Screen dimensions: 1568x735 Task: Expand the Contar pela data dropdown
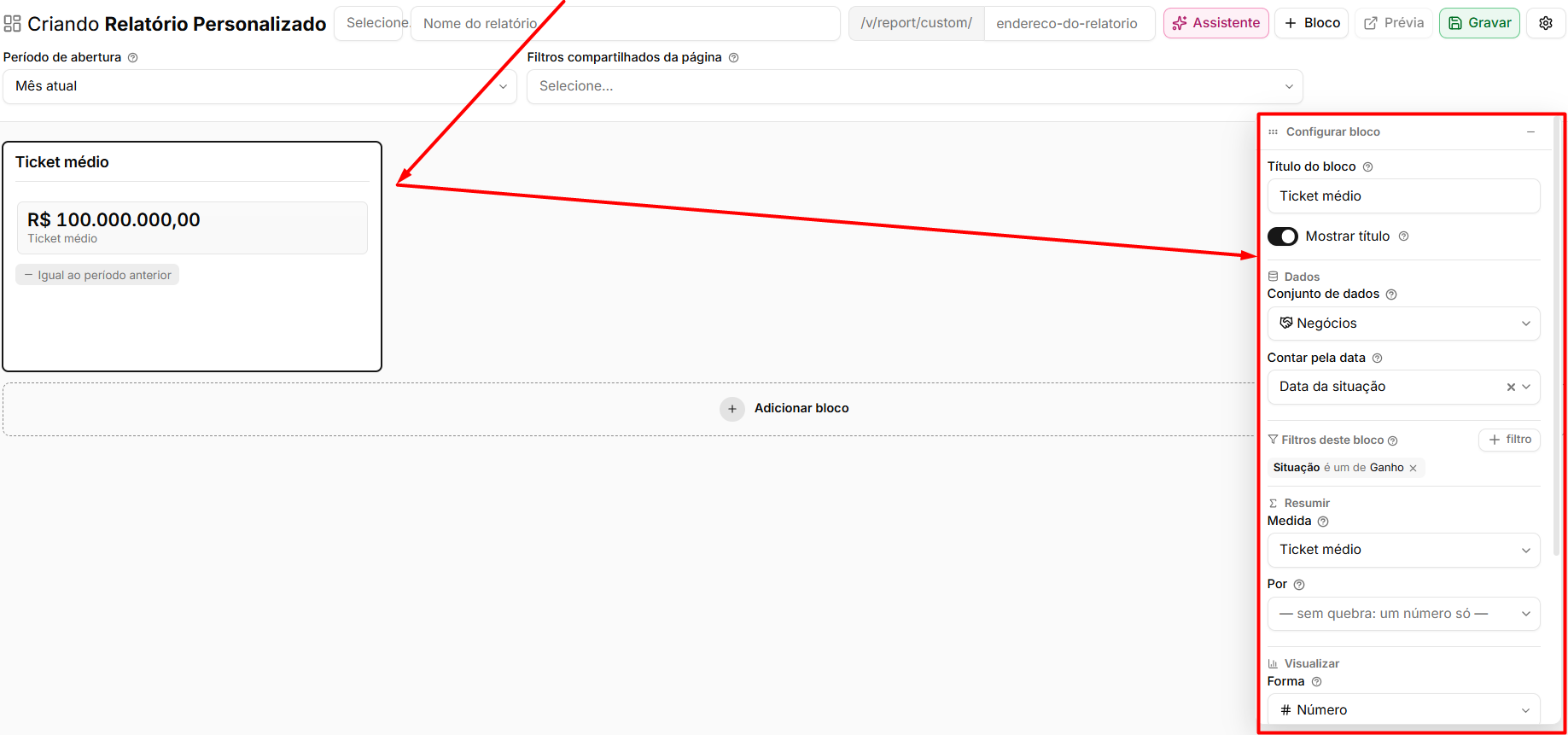pos(1526,387)
